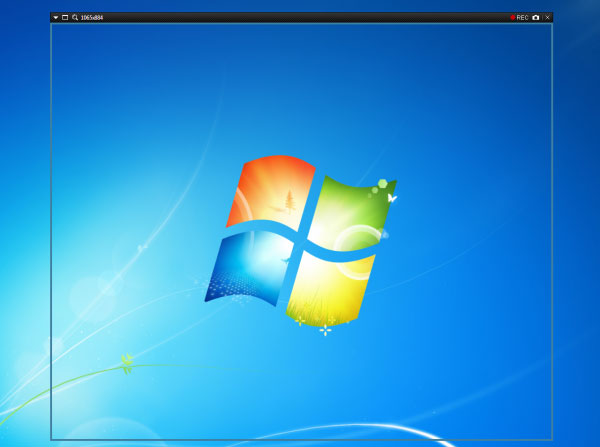Close the recorder frame with the X
The height and width of the screenshot is (447, 600).
tap(547, 18)
